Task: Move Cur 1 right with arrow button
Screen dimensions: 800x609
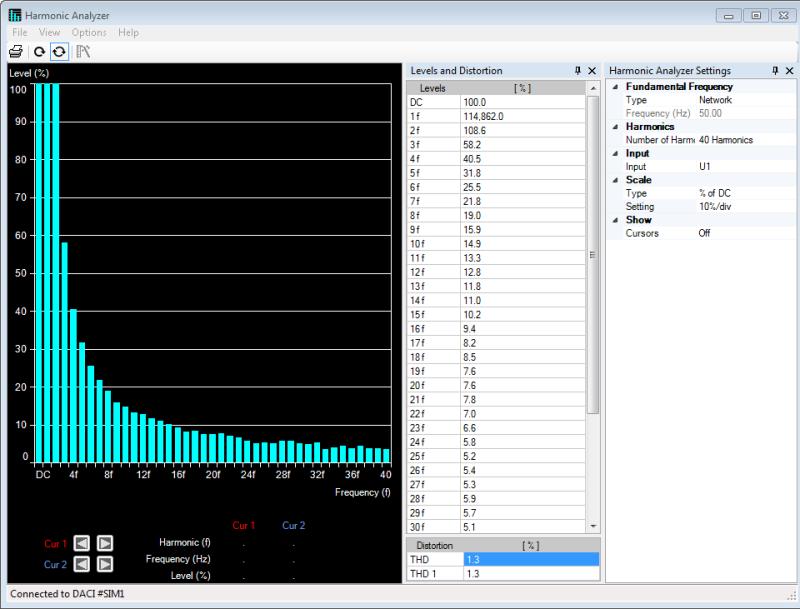Action: point(105,543)
